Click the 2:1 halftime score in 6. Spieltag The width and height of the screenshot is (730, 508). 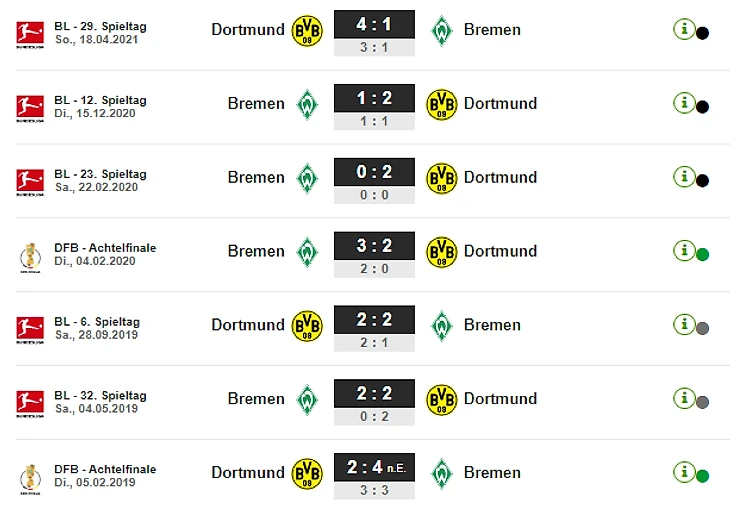[x=374, y=343]
